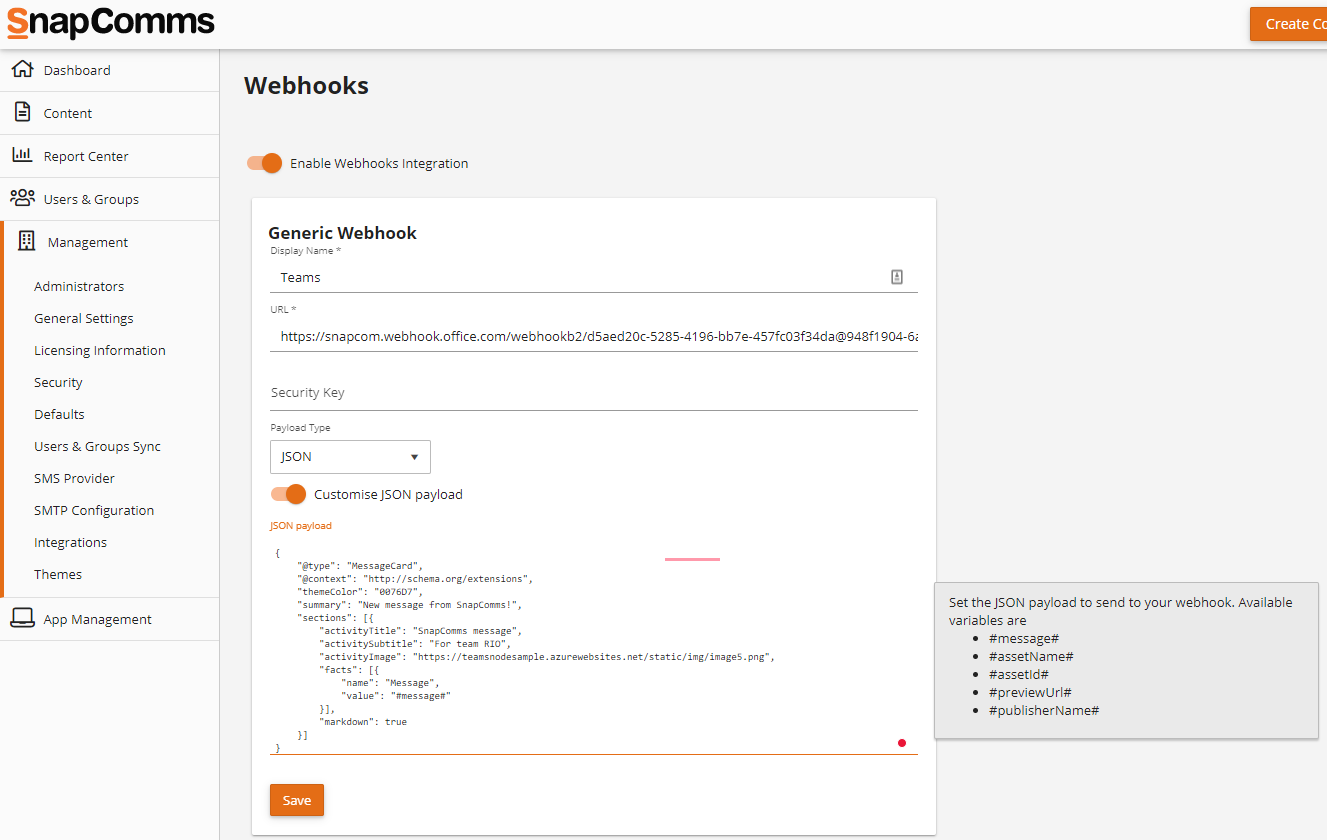Click the '#publisherName#' variable in the tooltip
This screenshot has width=1327, height=840.
pyautogui.click(x=1043, y=710)
